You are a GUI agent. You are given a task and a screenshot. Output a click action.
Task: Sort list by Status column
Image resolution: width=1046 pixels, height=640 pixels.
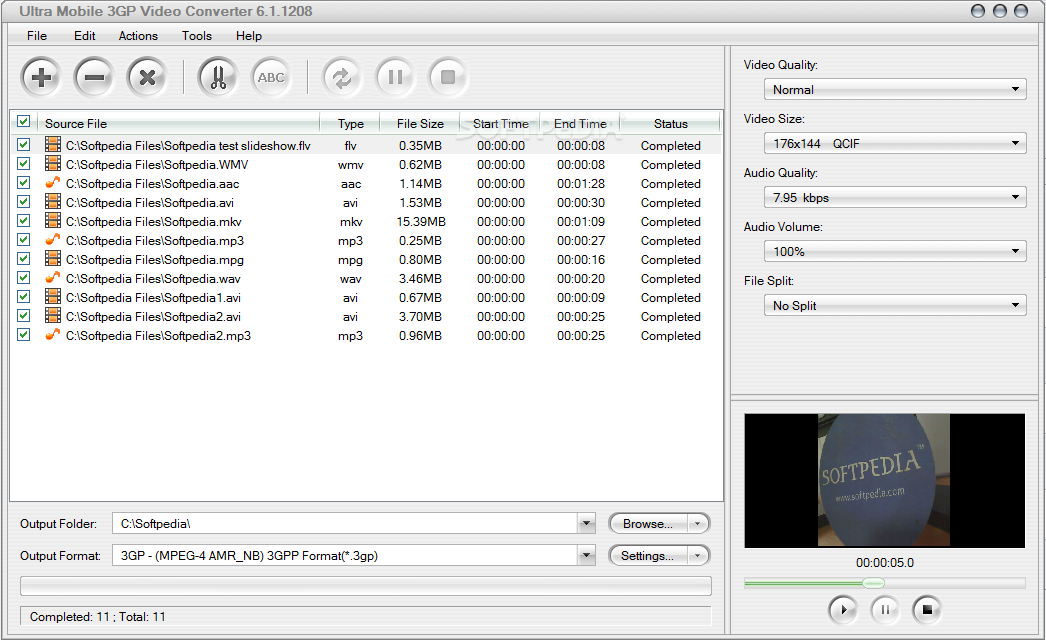pyautogui.click(x=670, y=123)
